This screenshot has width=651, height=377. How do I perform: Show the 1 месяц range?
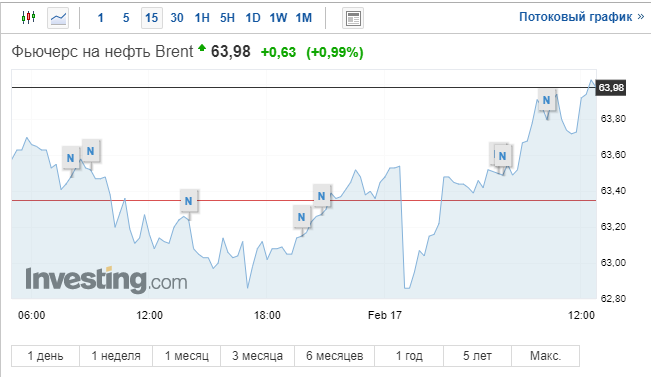point(187,356)
